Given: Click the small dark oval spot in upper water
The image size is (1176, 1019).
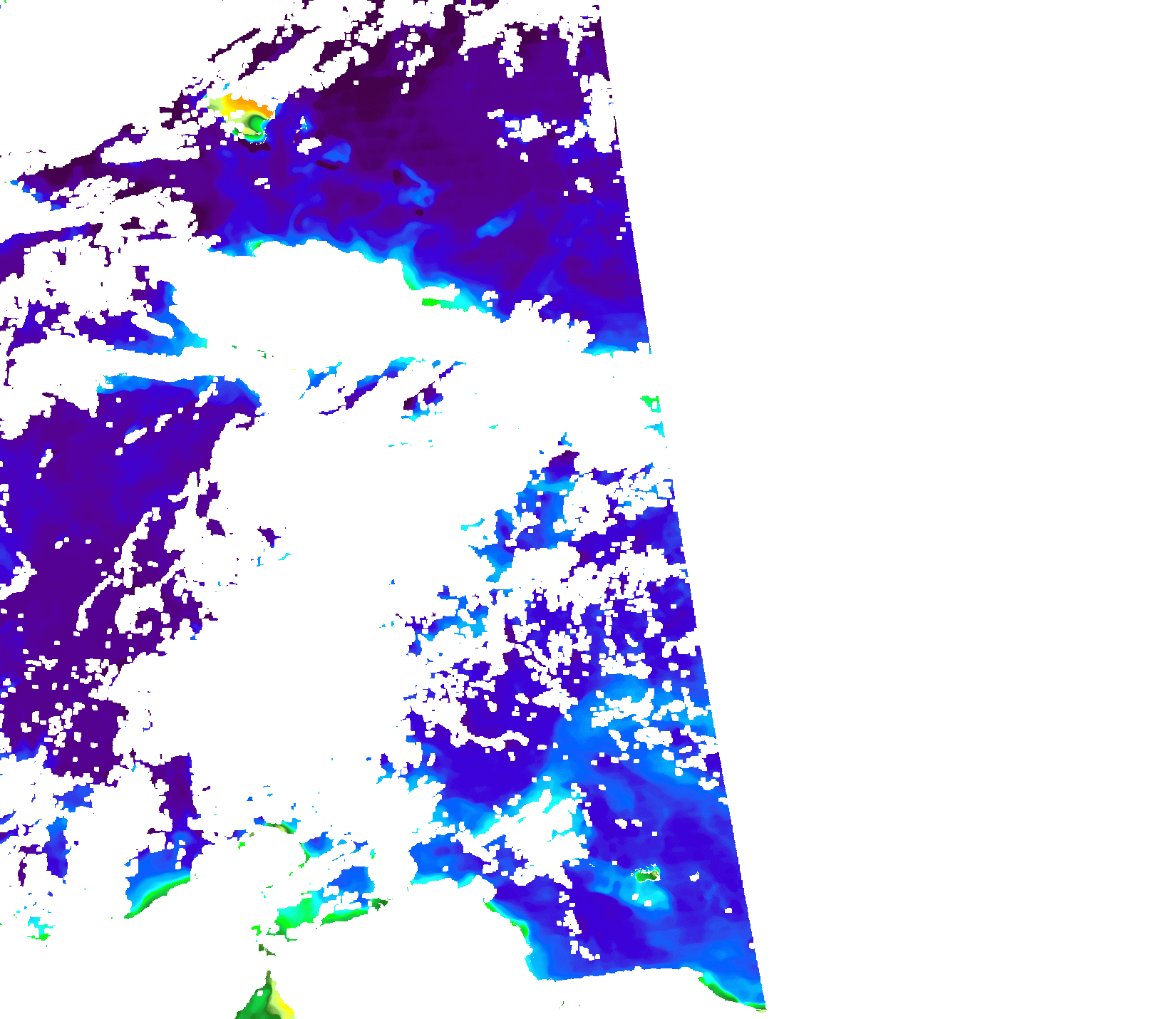Looking at the screenshot, I should tap(419, 212).
